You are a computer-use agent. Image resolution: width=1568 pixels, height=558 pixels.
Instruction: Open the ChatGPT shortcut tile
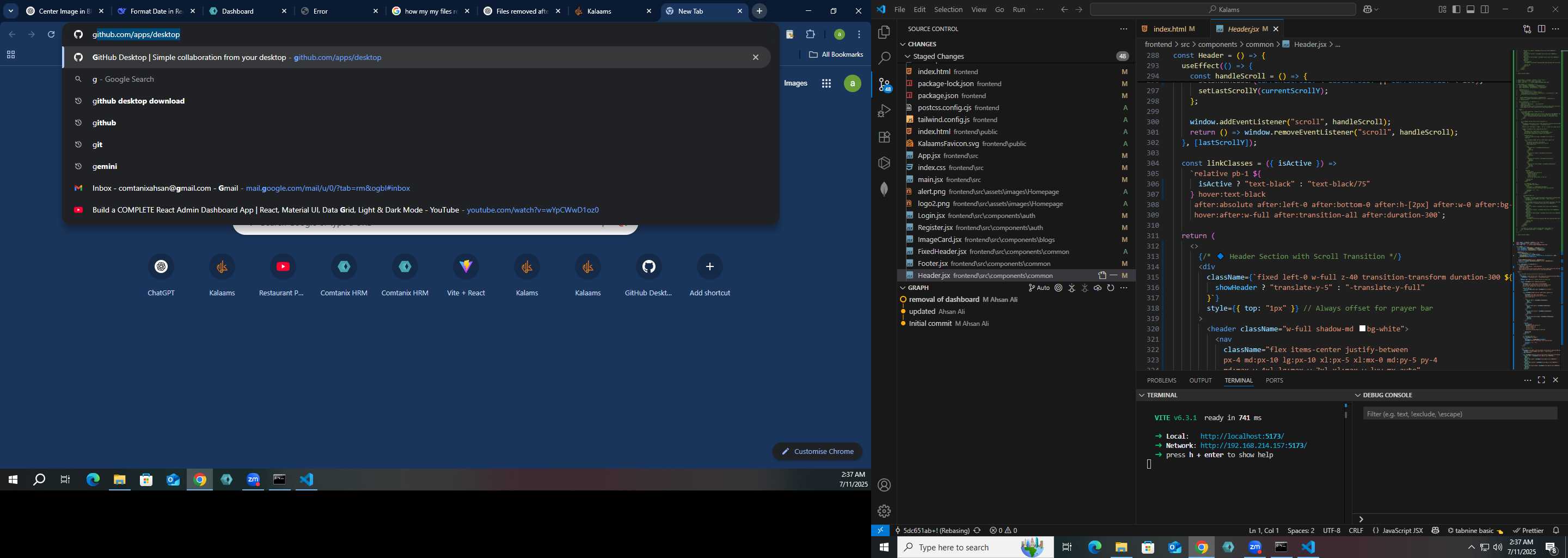[x=161, y=275]
